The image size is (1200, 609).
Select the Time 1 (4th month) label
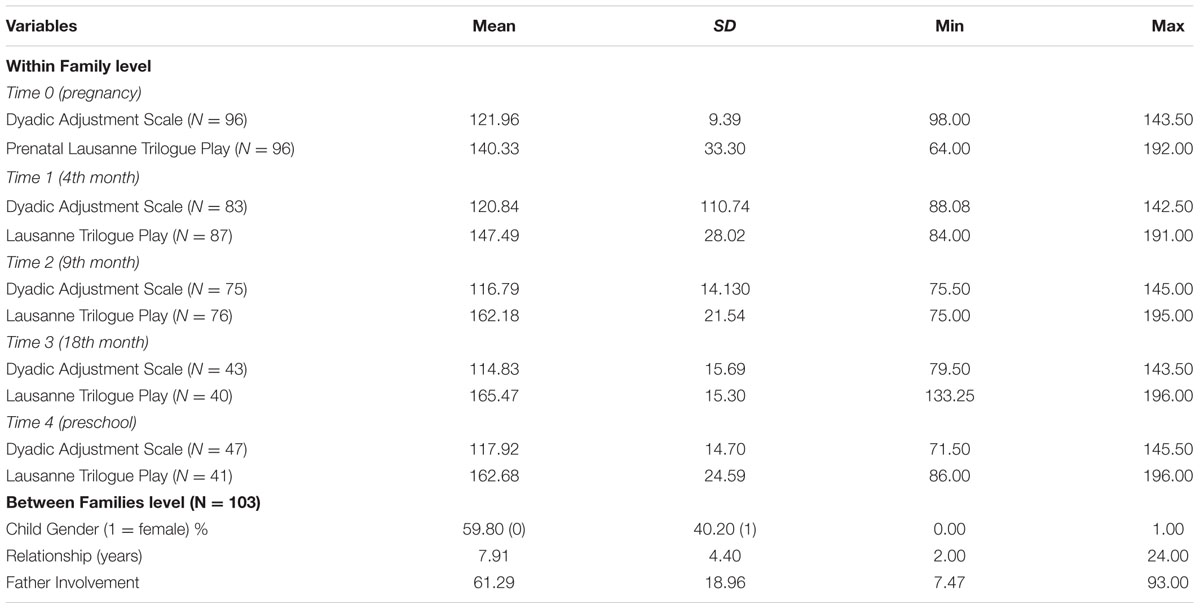pyautogui.click(x=72, y=178)
